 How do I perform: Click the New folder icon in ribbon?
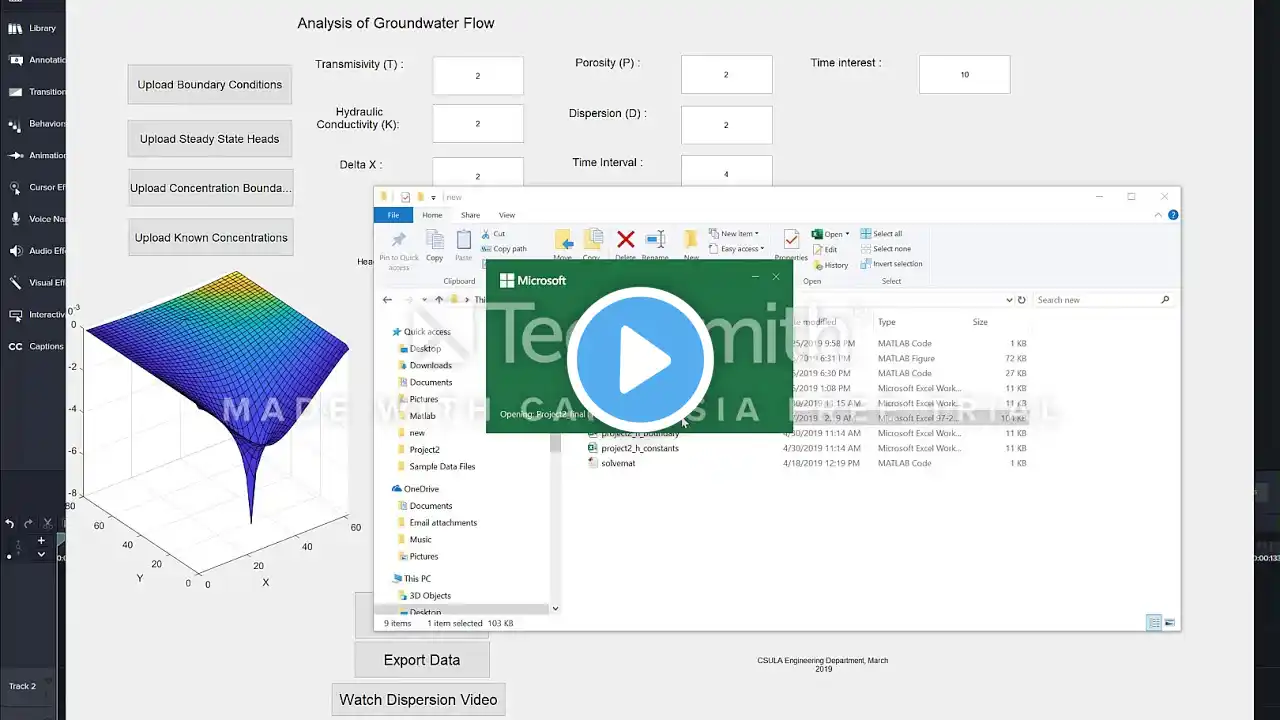(x=691, y=239)
